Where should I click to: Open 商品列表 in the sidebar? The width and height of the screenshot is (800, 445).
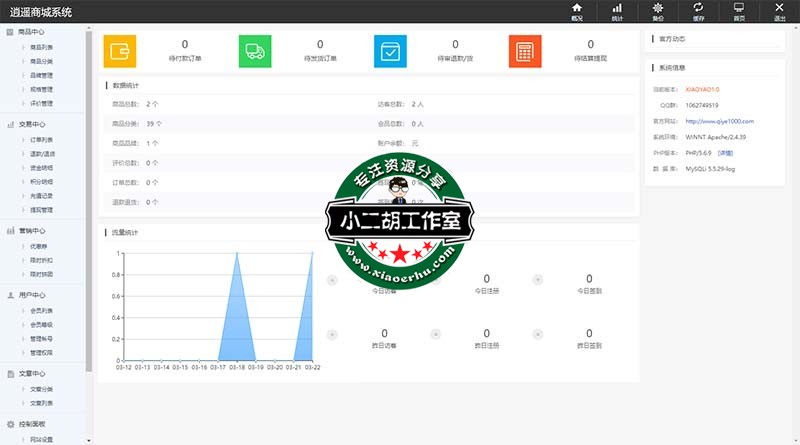click(42, 47)
